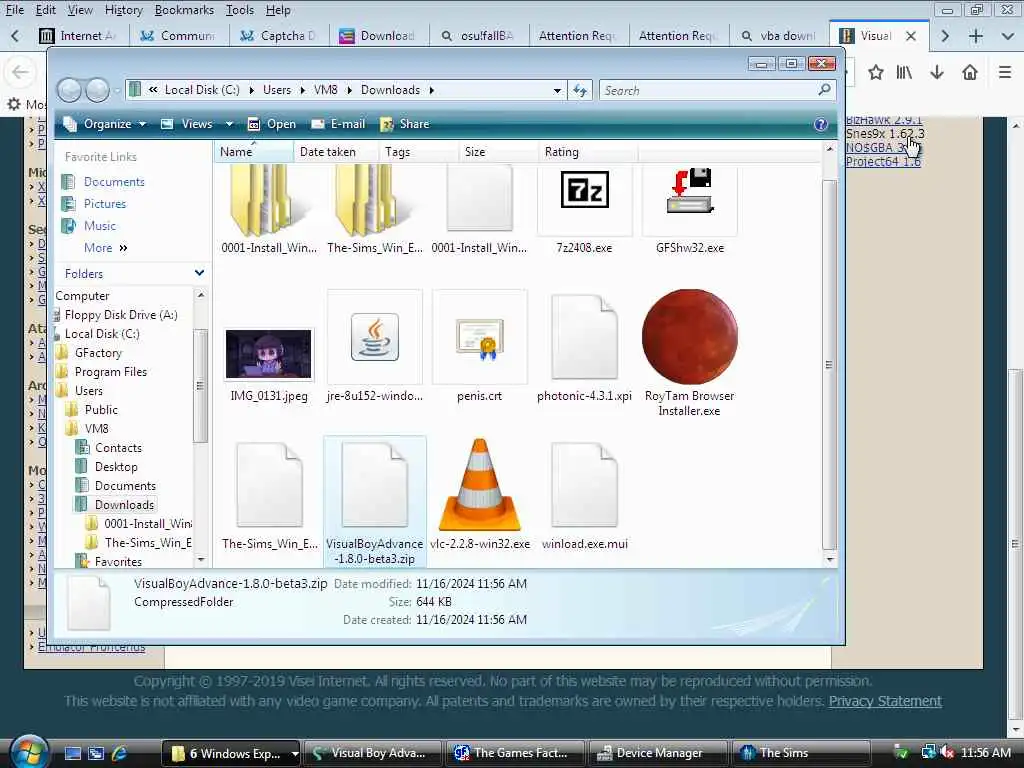Image resolution: width=1024 pixels, height=768 pixels.
Task: Click the Open toolbar button
Action: 272,124
